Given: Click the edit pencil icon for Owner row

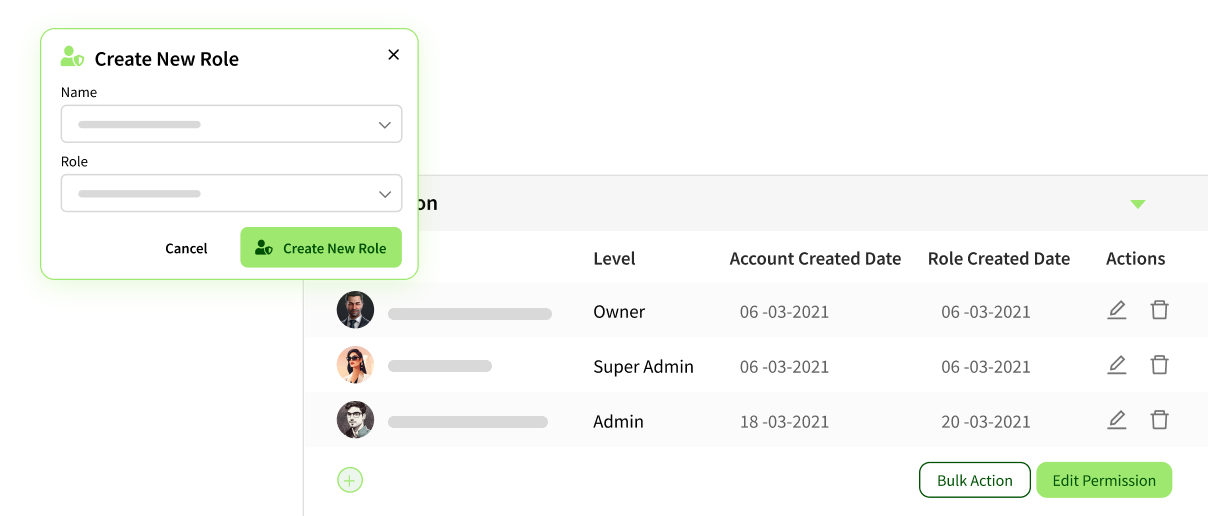Looking at the screenshot, I should (1117, 310).
